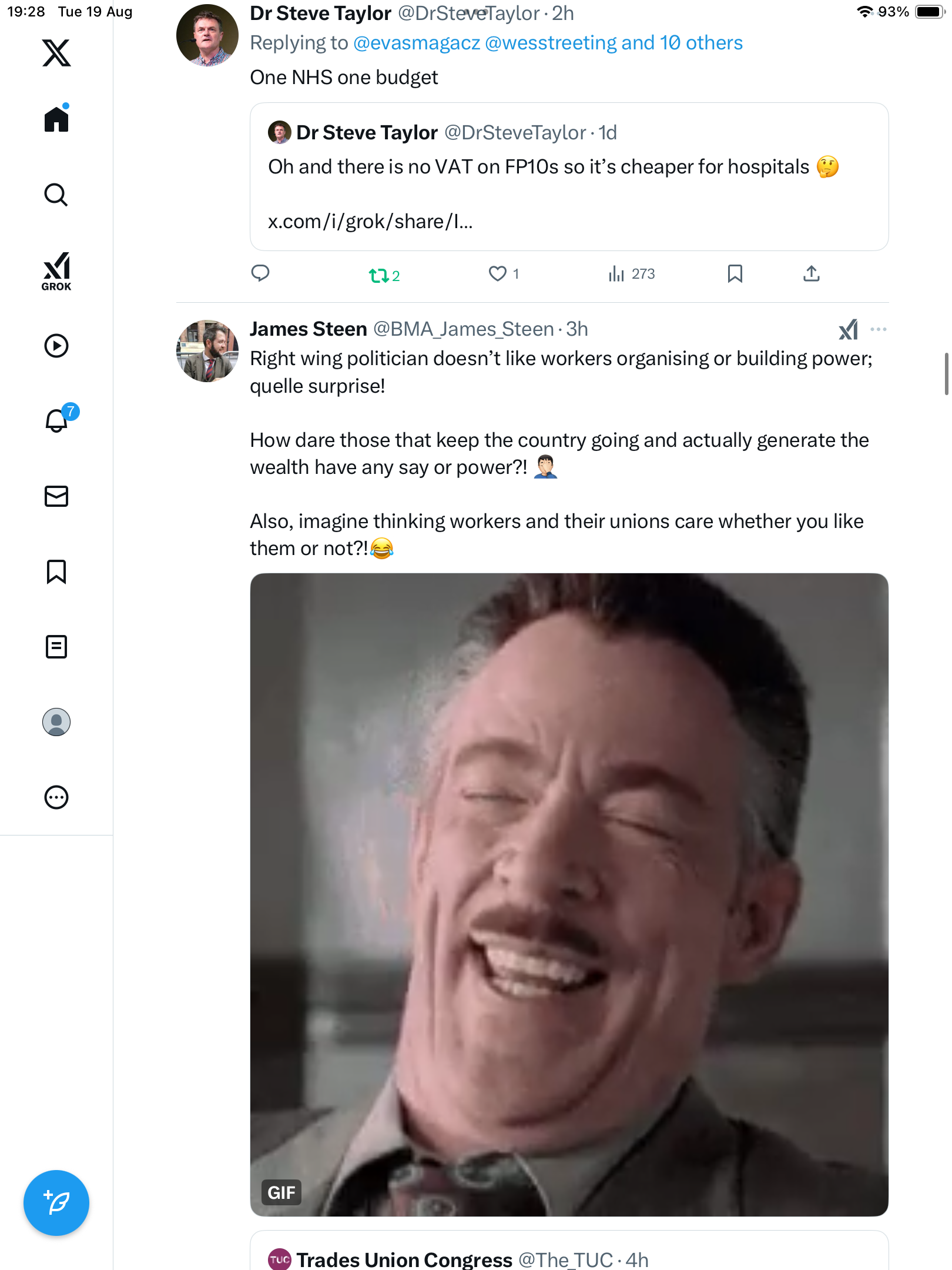Like Dr Steve Taylor's reply
The image size is (952, 1270).
pyautogui.click(x=497, y=273)
